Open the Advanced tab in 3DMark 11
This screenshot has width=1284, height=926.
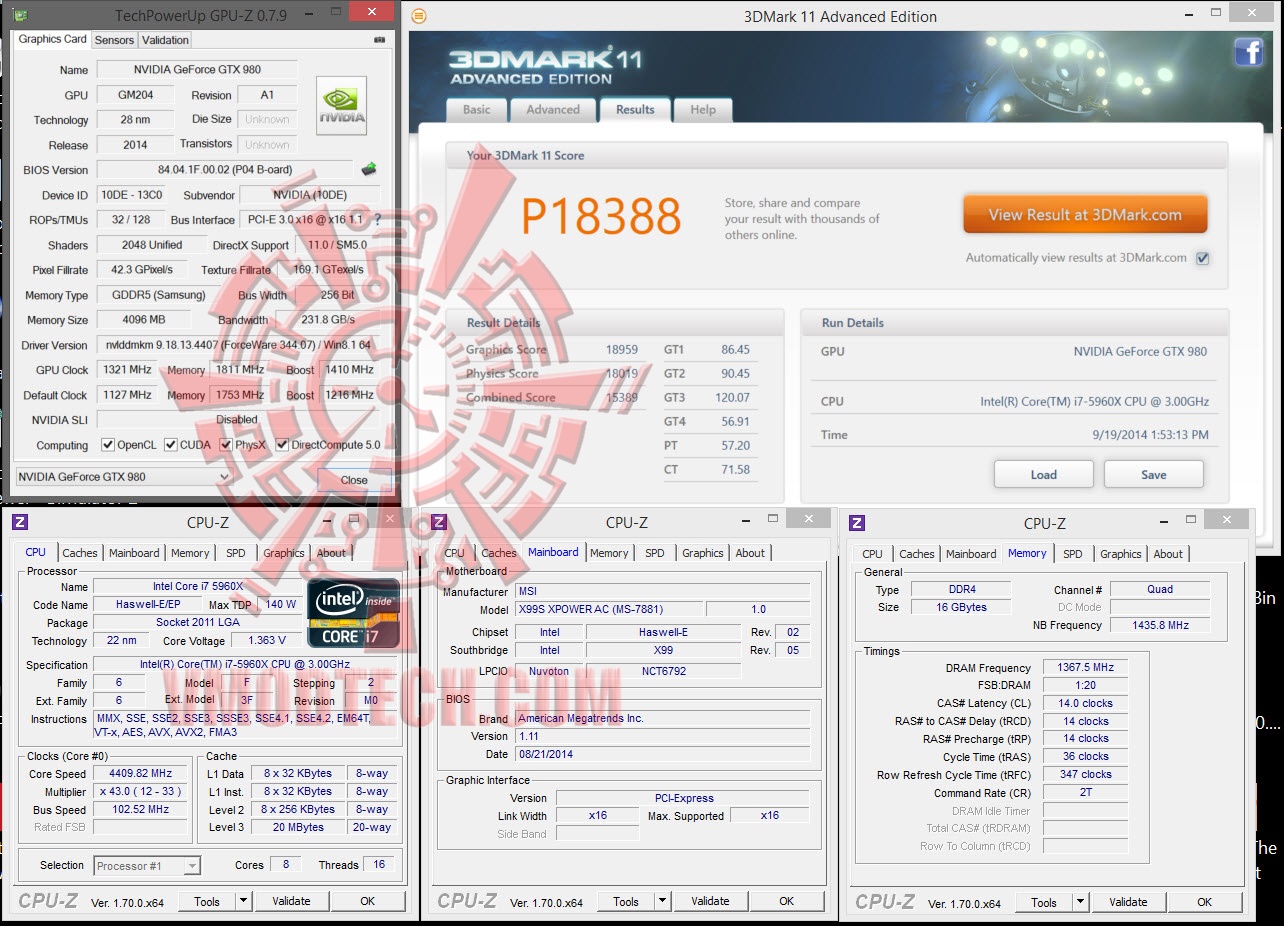553,110
